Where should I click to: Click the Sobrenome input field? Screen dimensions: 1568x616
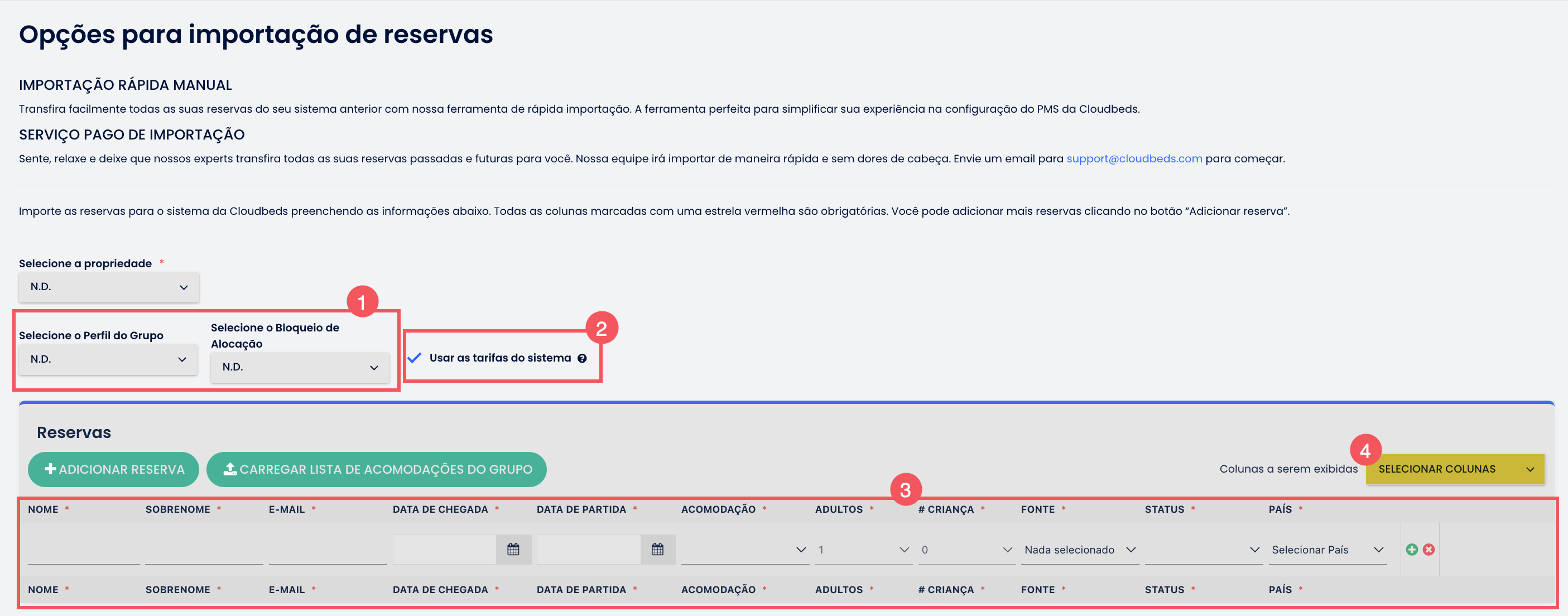(204, 549)
